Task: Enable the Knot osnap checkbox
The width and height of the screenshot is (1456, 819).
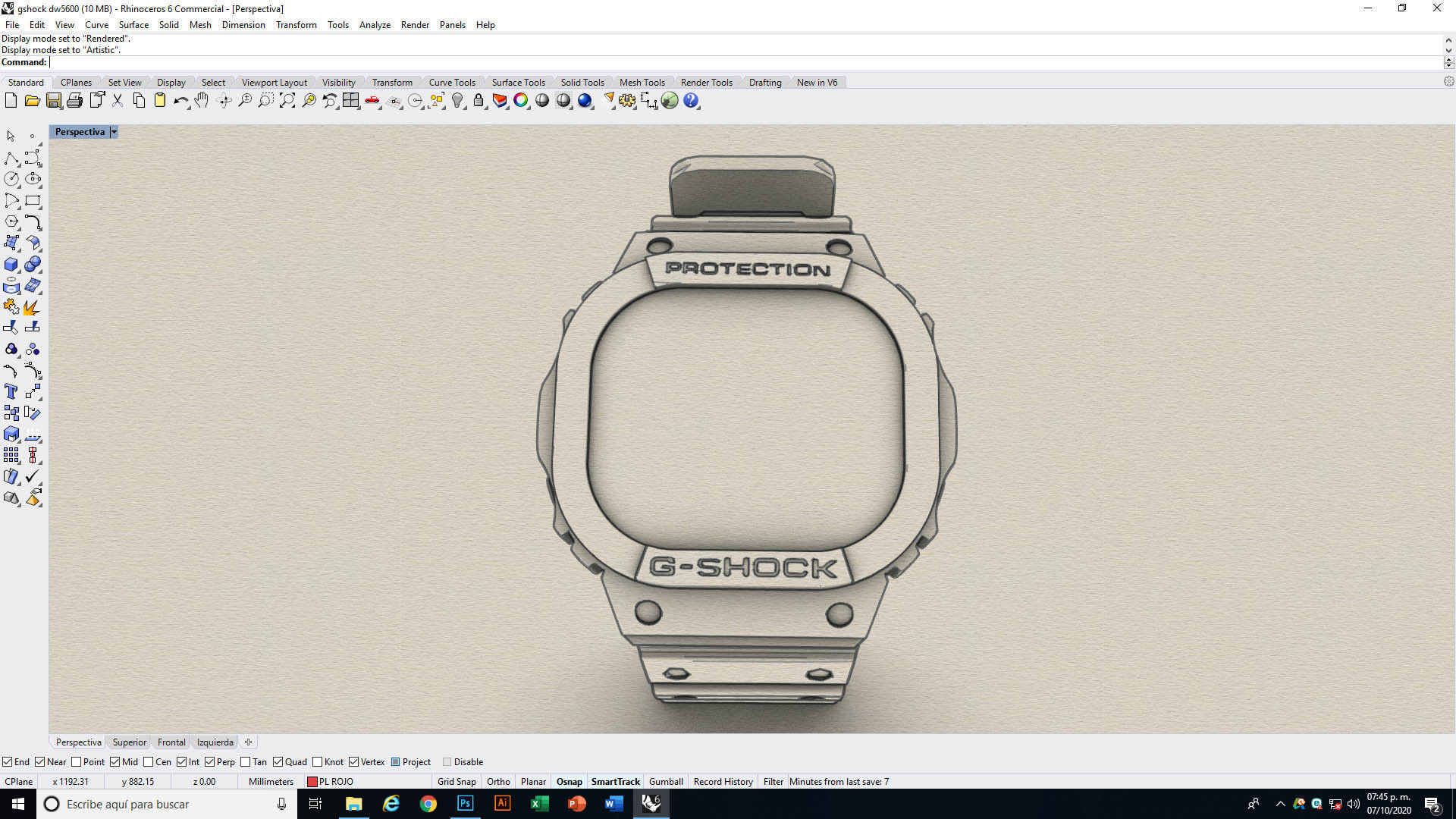Action: coord(318,761)
